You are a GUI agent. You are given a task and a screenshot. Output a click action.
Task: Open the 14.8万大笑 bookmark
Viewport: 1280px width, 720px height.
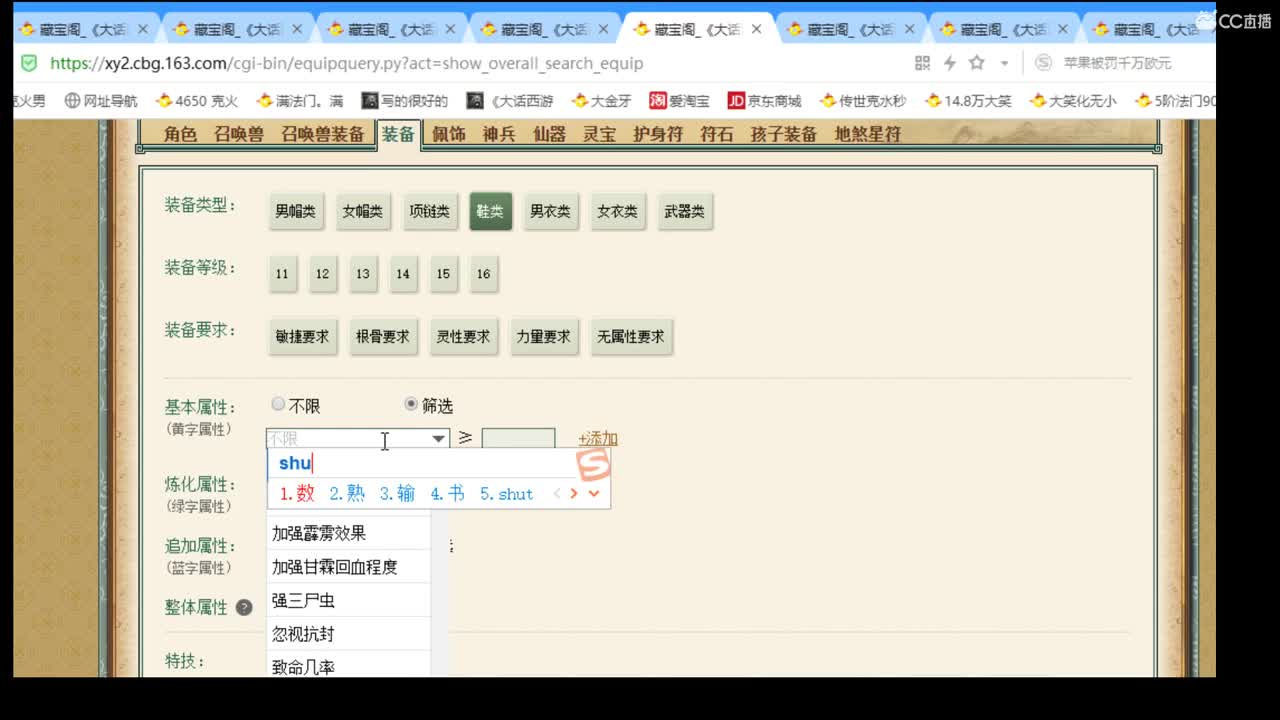point(969,100)
